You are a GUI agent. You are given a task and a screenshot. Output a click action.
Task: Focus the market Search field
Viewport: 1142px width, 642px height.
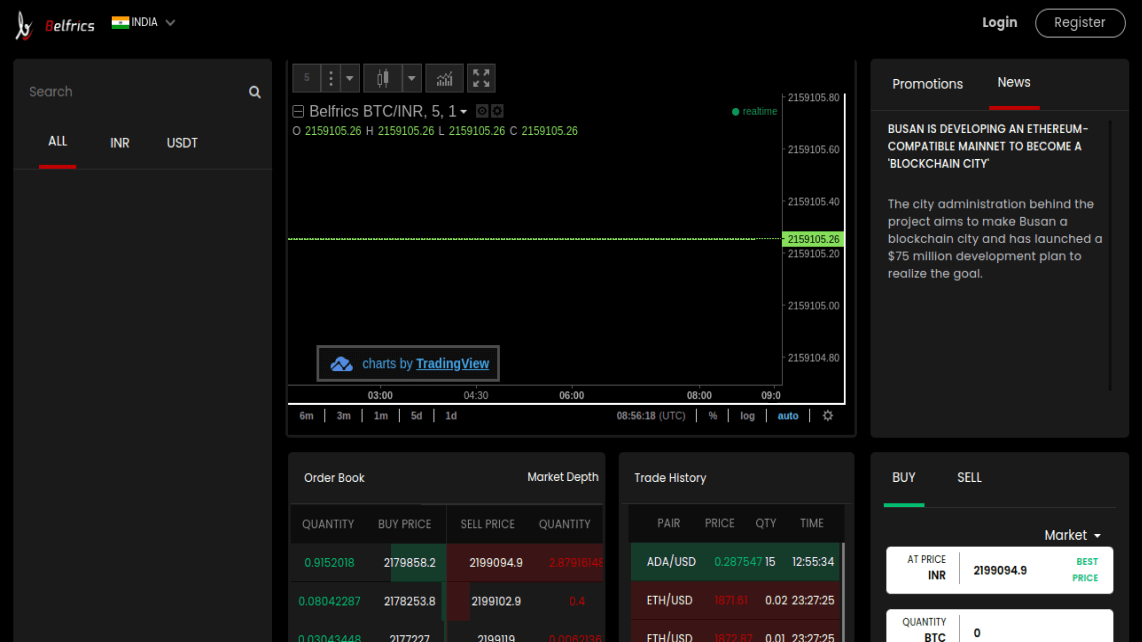[135, 92]
